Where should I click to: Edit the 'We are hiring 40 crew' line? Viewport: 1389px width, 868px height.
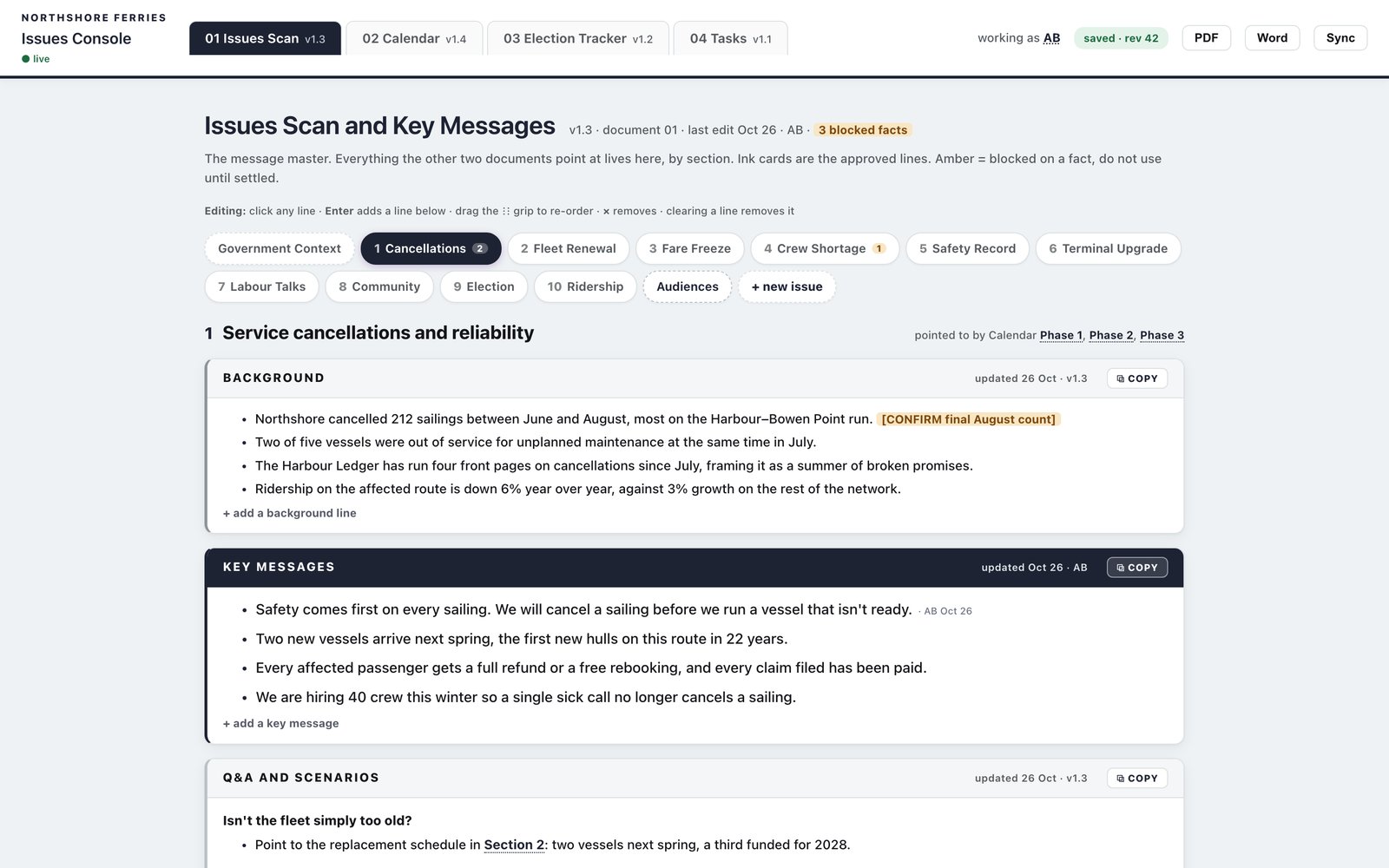point(526,697)
